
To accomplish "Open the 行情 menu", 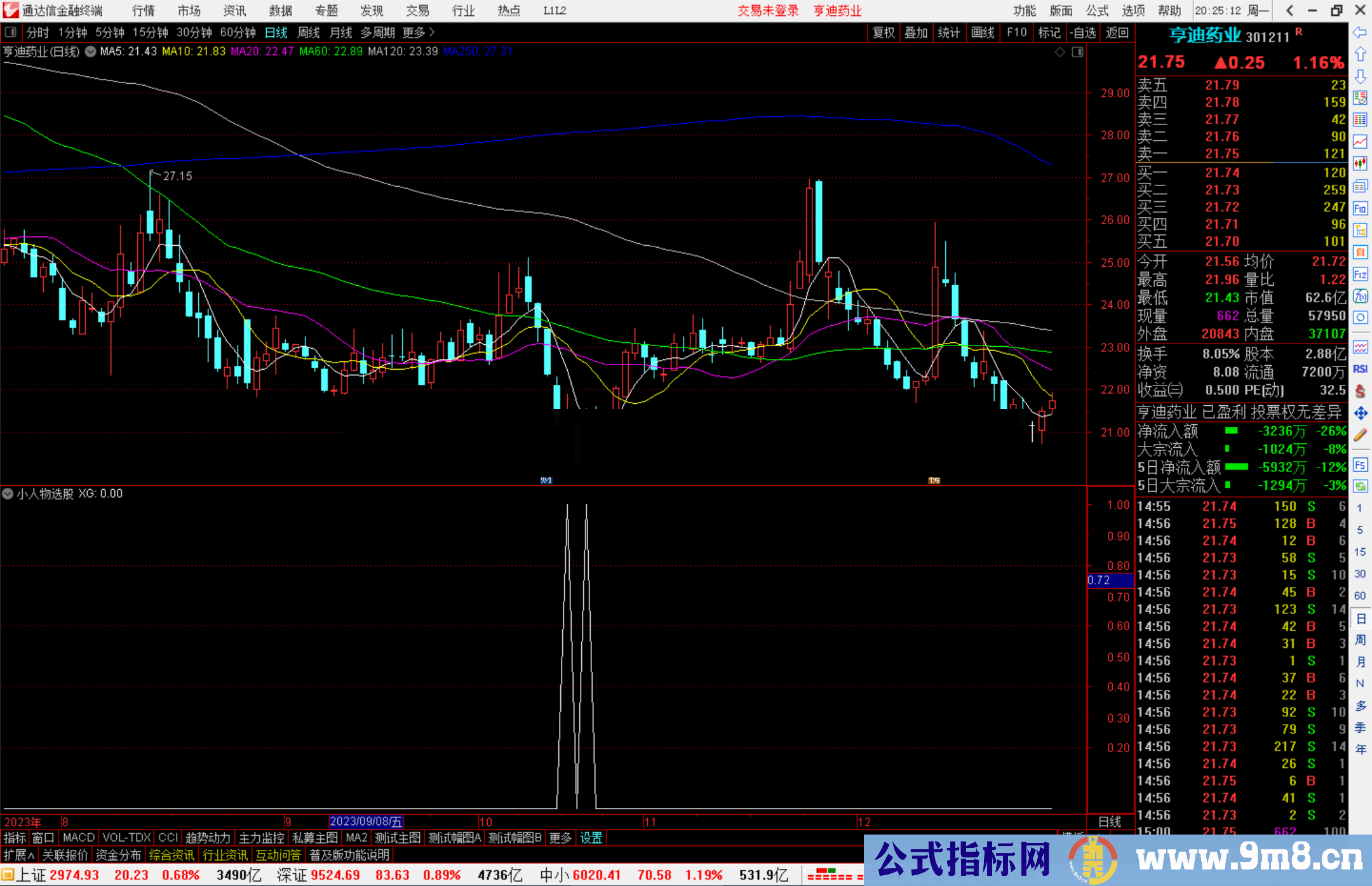I will (144, 11).
